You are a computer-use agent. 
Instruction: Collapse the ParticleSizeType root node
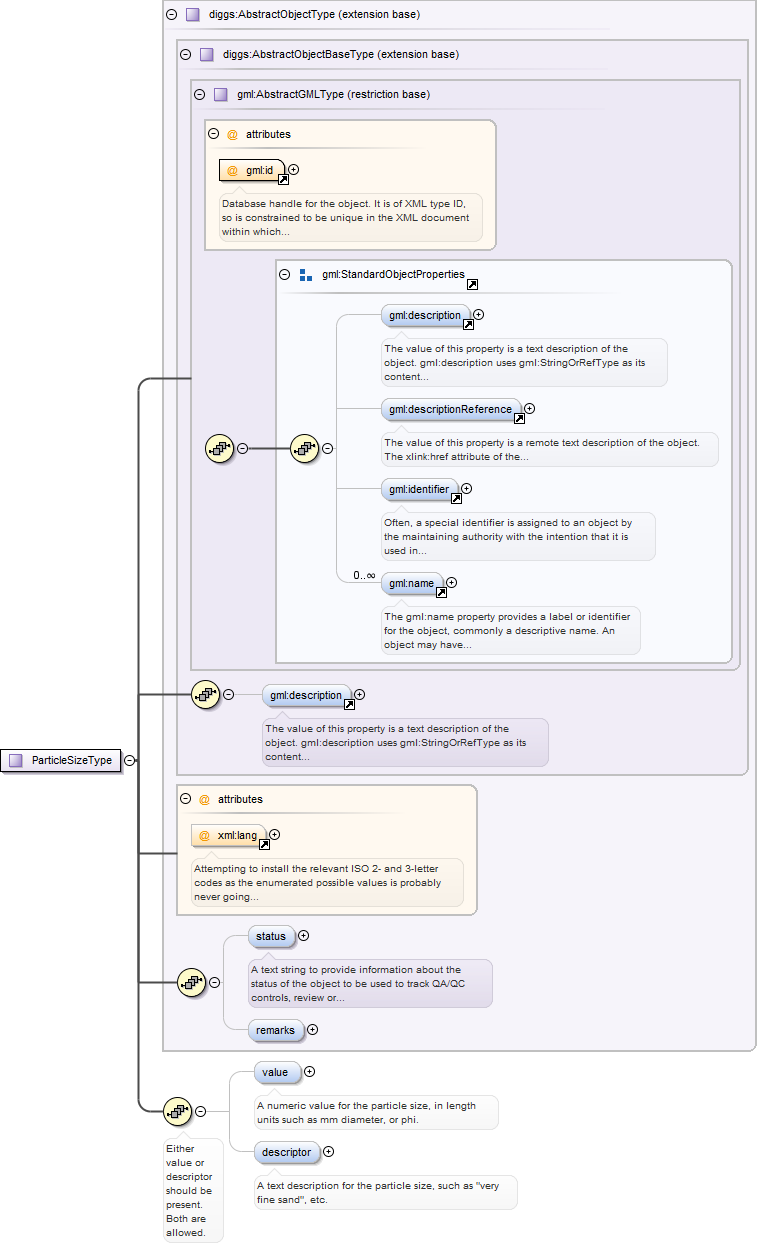[x=130, y=760]
